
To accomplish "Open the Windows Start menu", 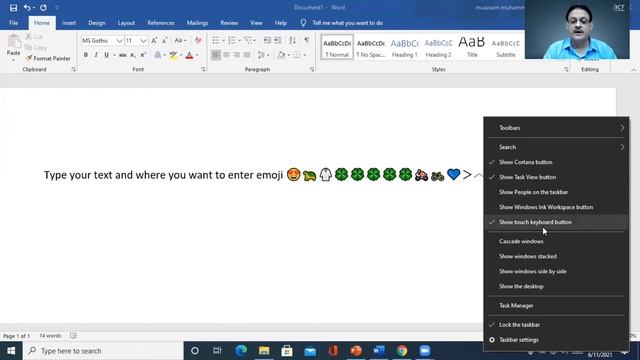I will click(11, 351).
